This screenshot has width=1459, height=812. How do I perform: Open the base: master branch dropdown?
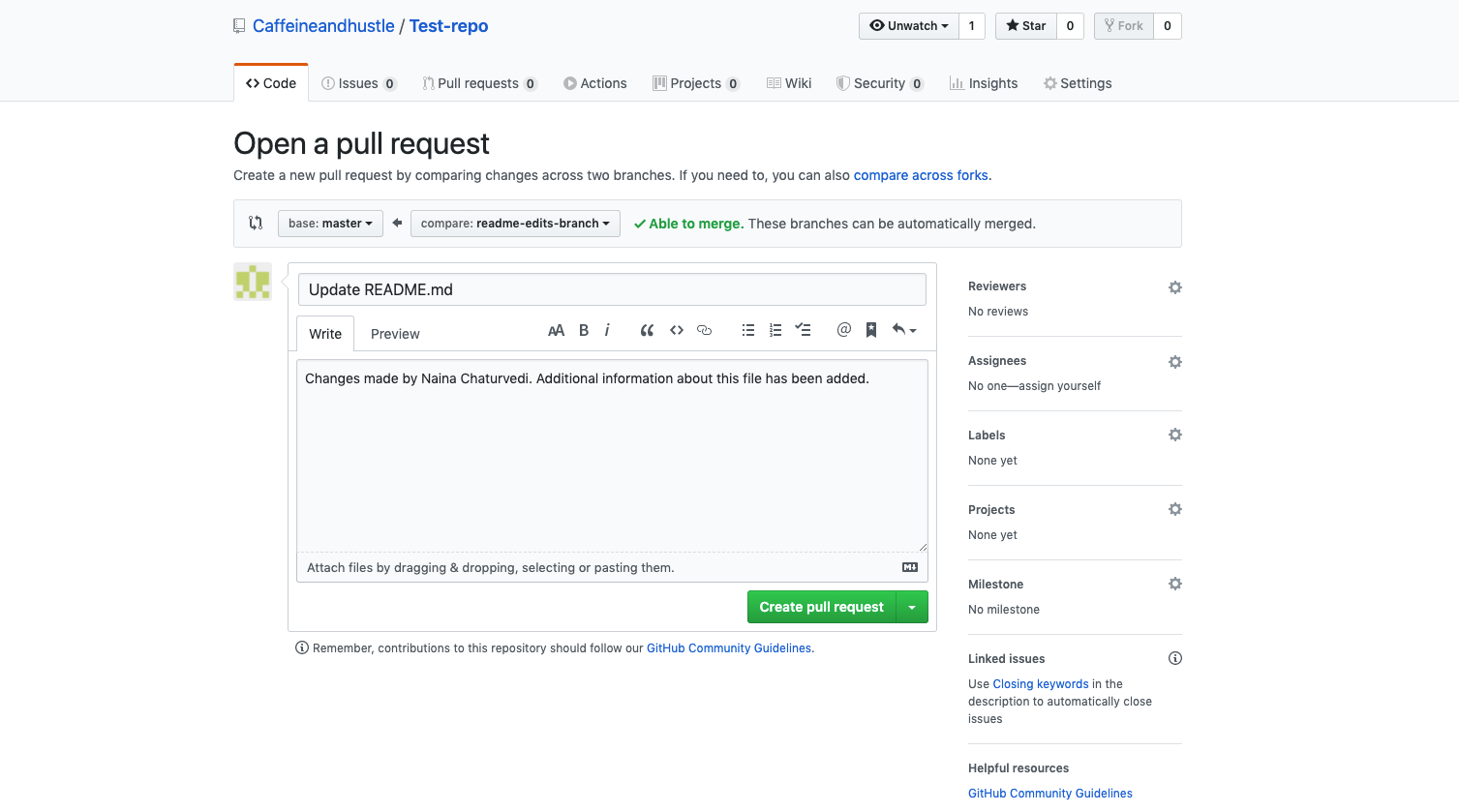[330, 224]
